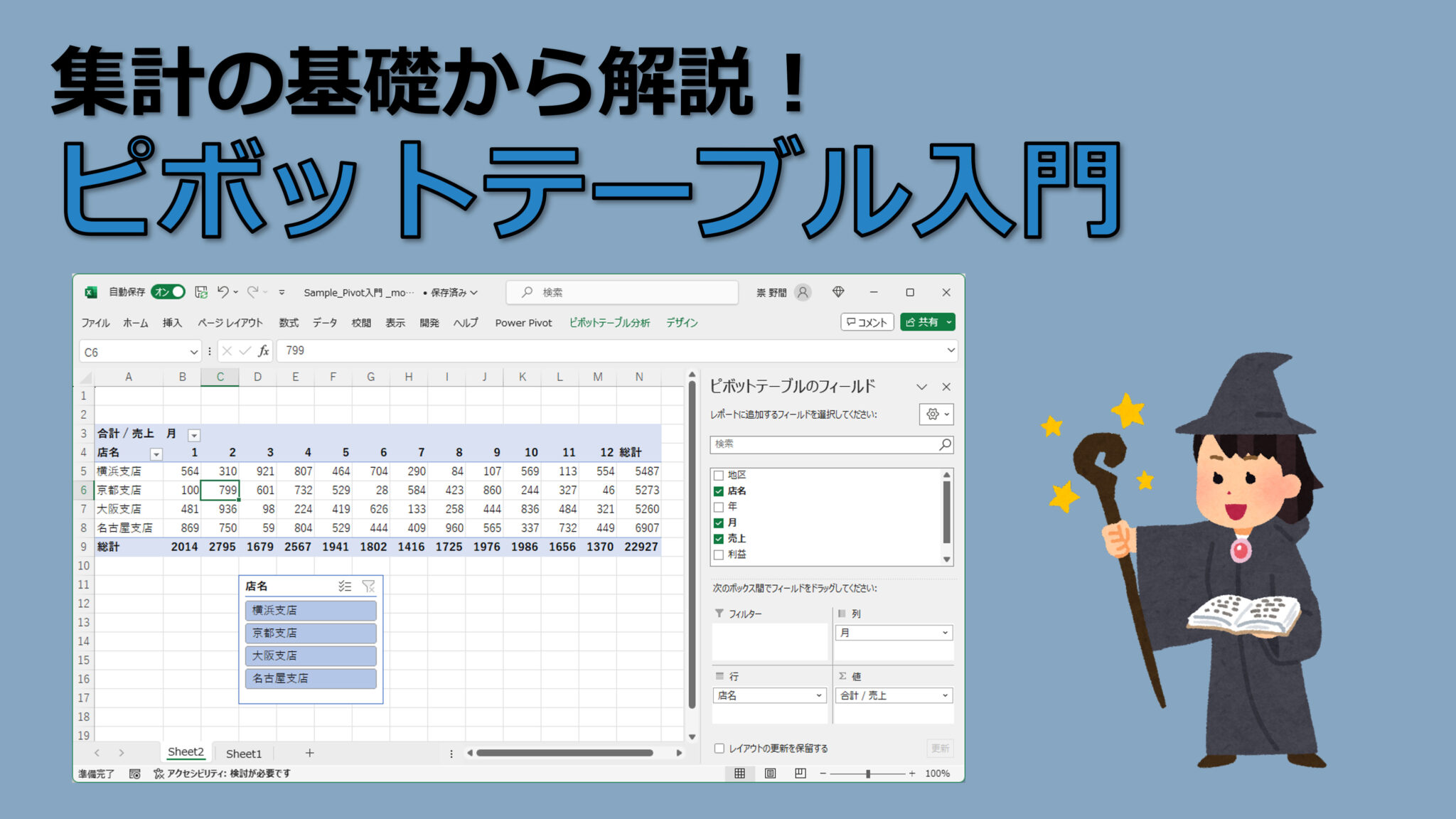Click the previous sheet navigation arrow
This screenshot has width=1456, height=819.
[97, 753]
